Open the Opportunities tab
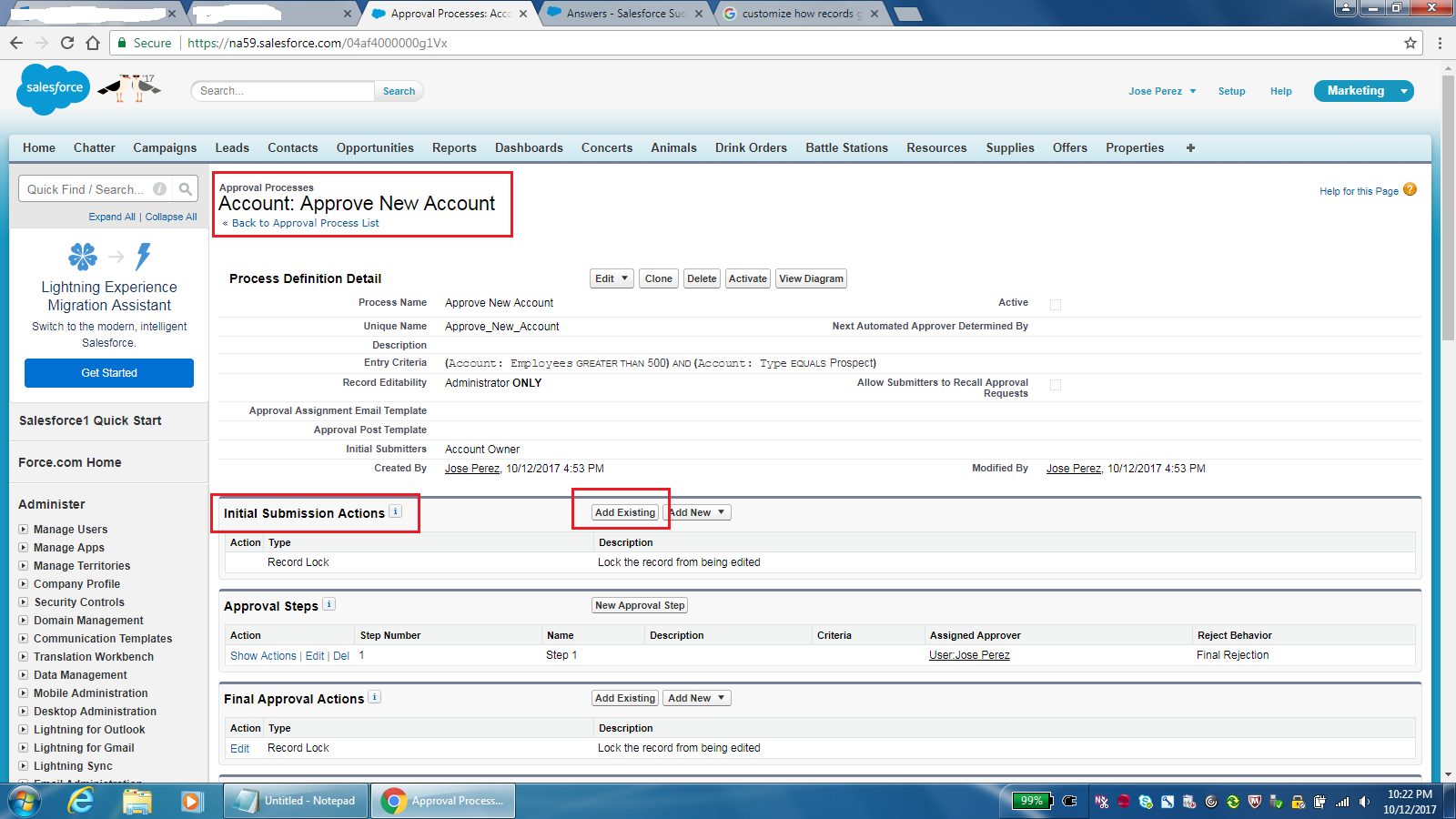 (375, 147)
